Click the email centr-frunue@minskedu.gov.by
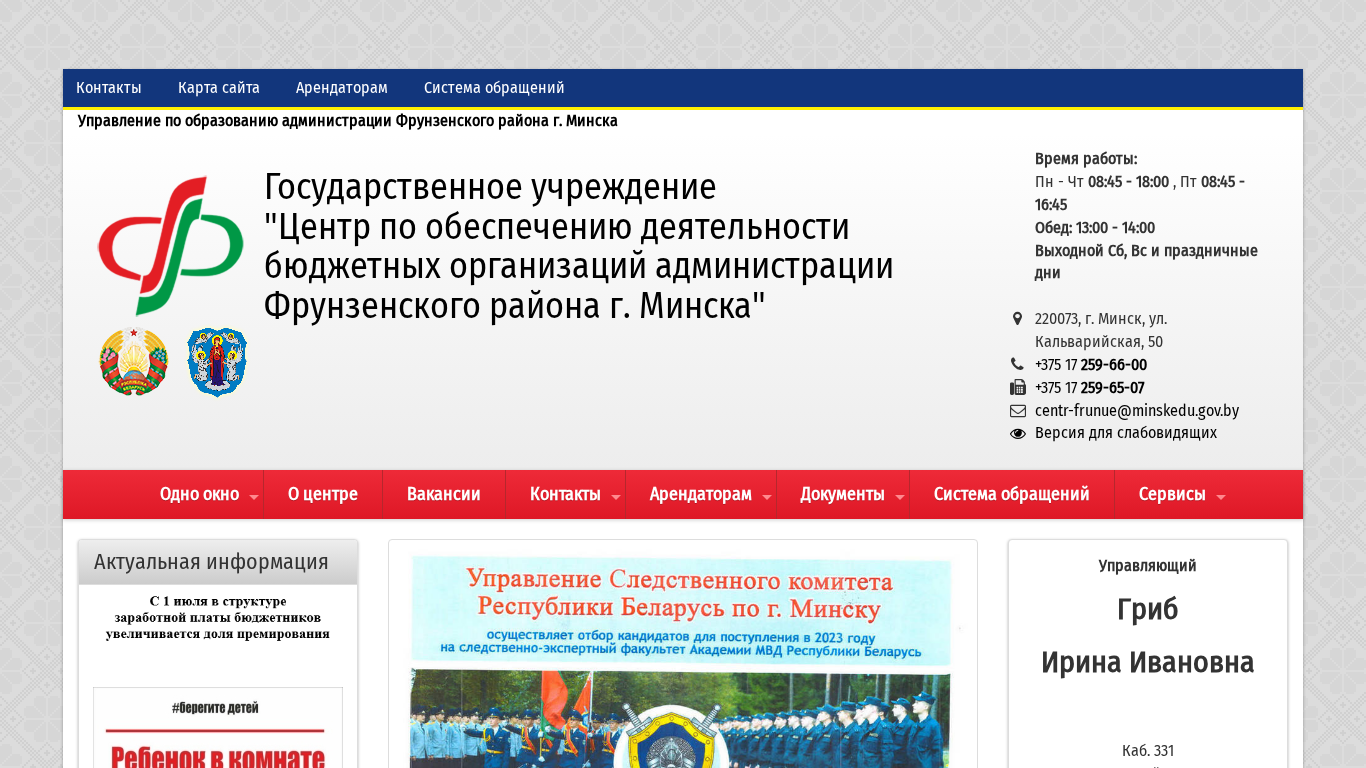Viewport: 1366px width, 768px height. (x=1137, y=411)
